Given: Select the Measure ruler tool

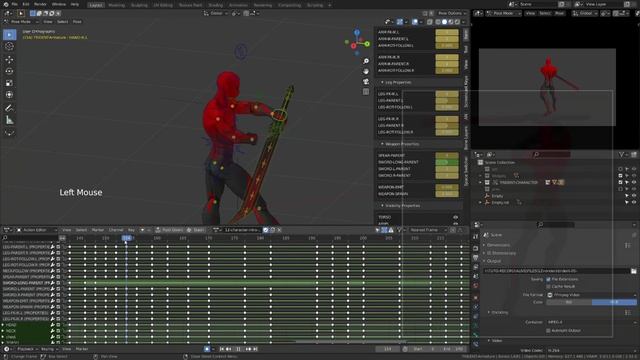Looking at the screenshot, I should (x=9, y=120).
